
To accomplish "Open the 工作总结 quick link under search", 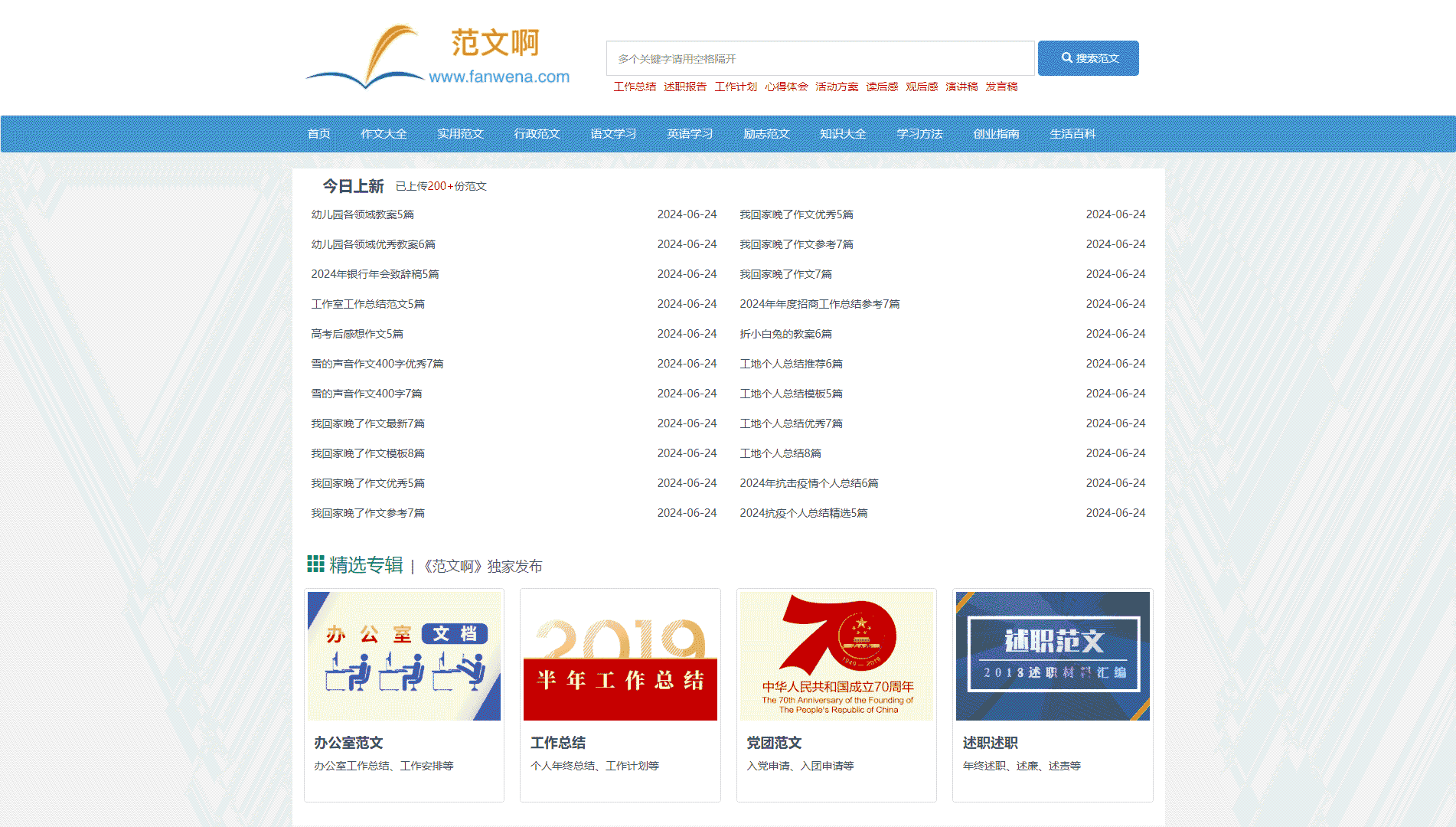I will pos(635,87).
